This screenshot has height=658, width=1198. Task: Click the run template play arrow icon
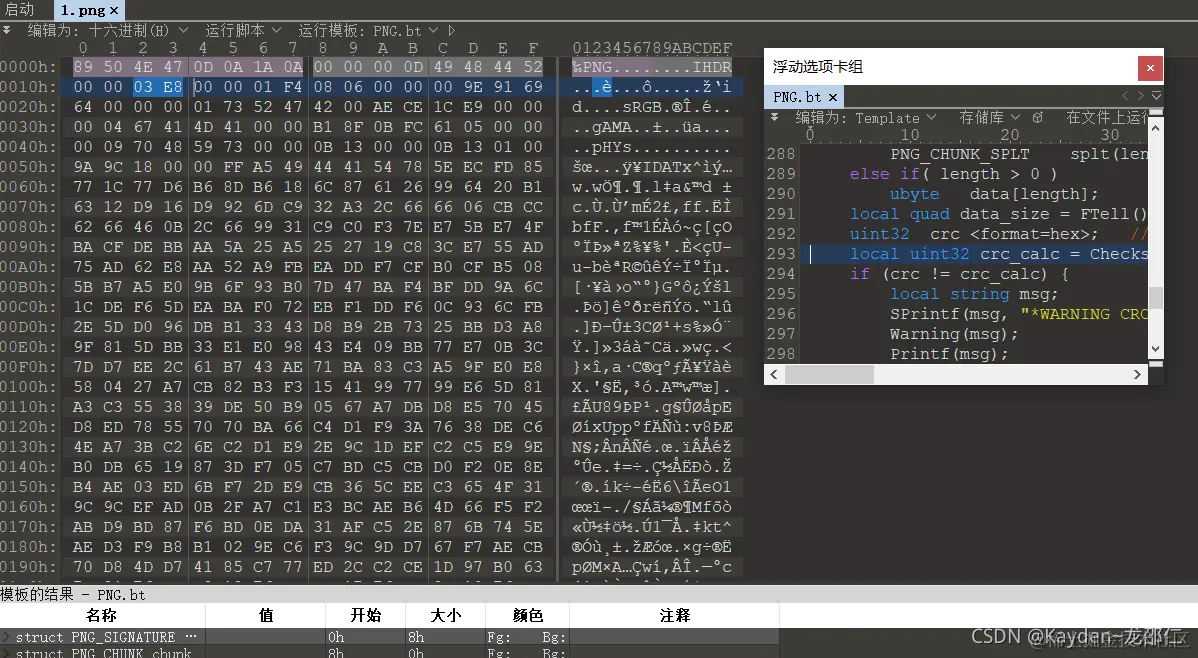(452, 31)
